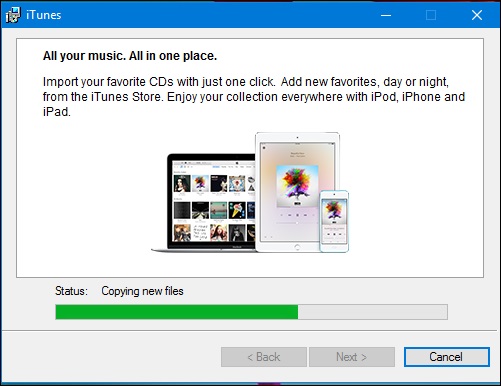Click the iTunes title text in title bar

tap(44, 15)
